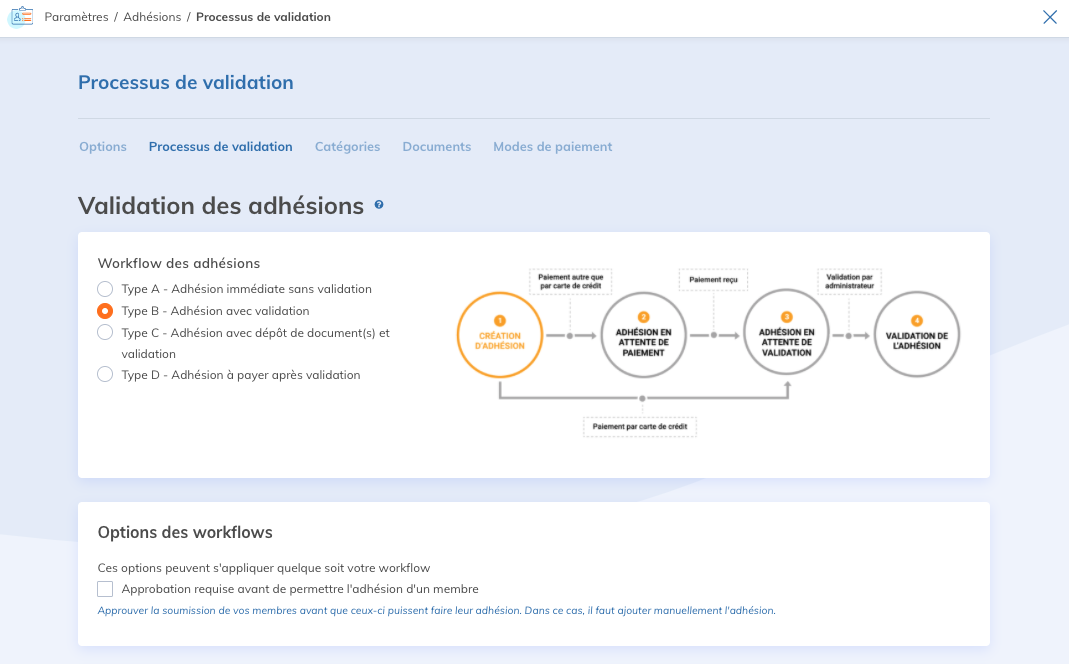Close the settings panel with X icon
This screenshot has width=1069, height=664.
pyautogui.click(x=1050, y=17)
